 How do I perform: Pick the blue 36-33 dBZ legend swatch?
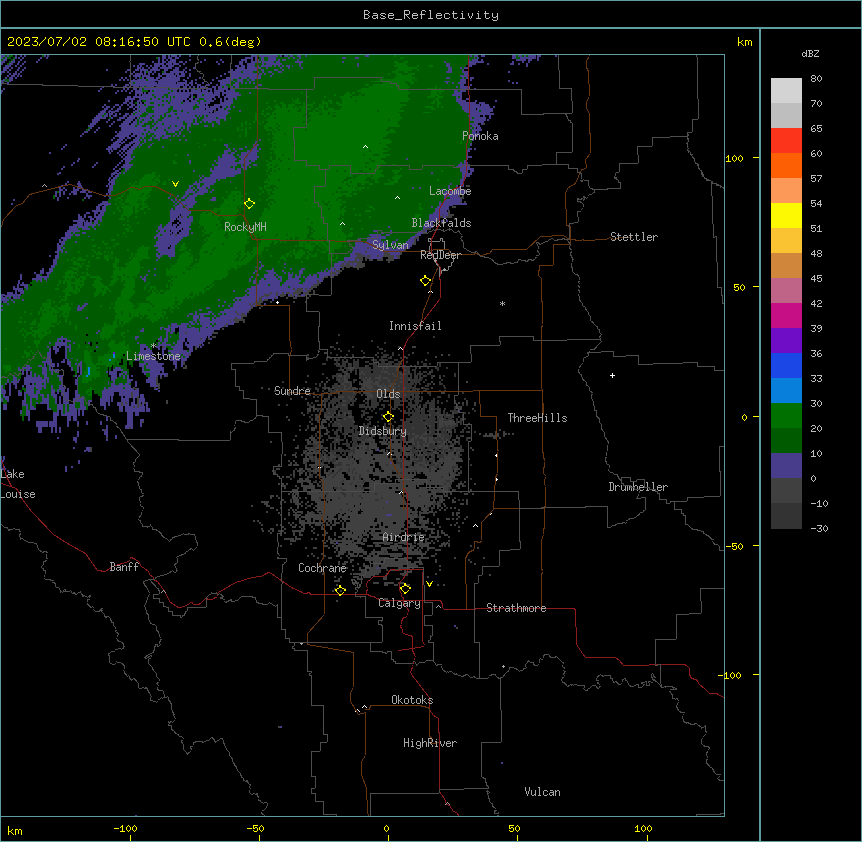tap(786, 365)
